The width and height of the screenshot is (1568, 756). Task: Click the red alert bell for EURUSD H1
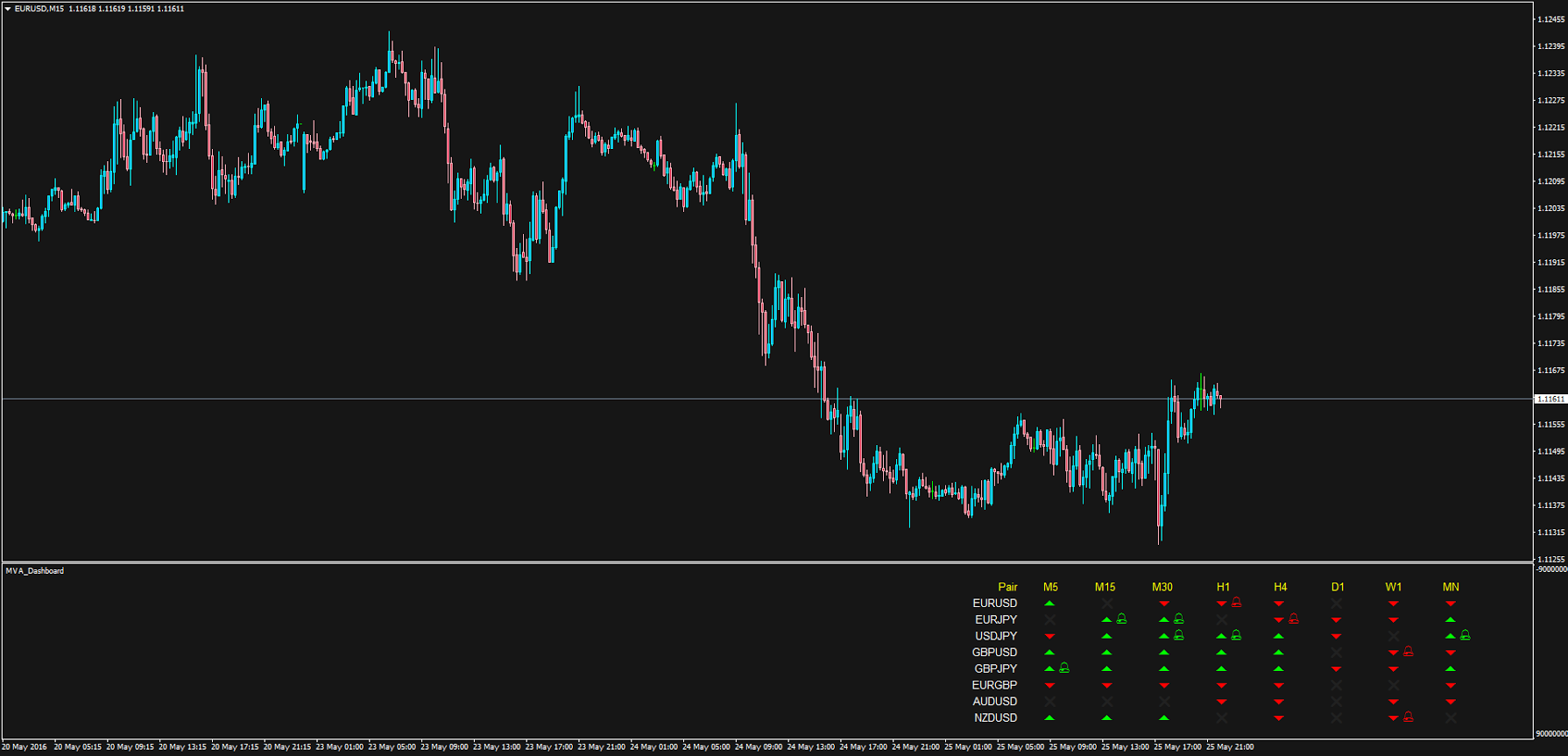(x=1237, y=603)
